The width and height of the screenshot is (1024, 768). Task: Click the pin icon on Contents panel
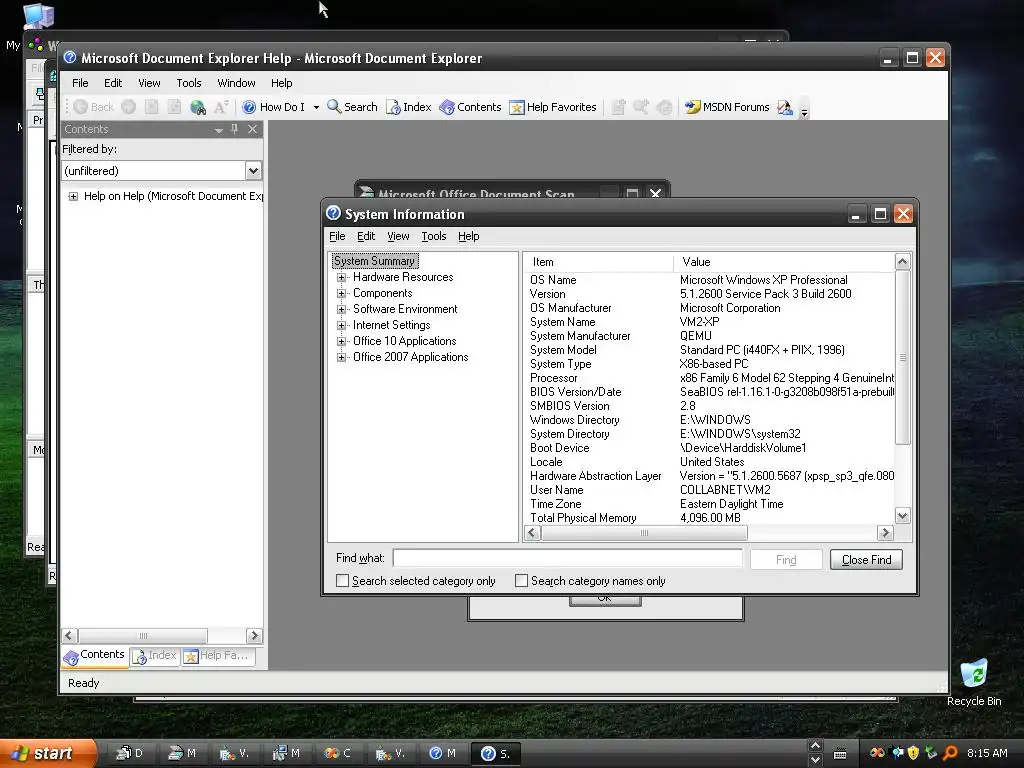tap(234, 129)
